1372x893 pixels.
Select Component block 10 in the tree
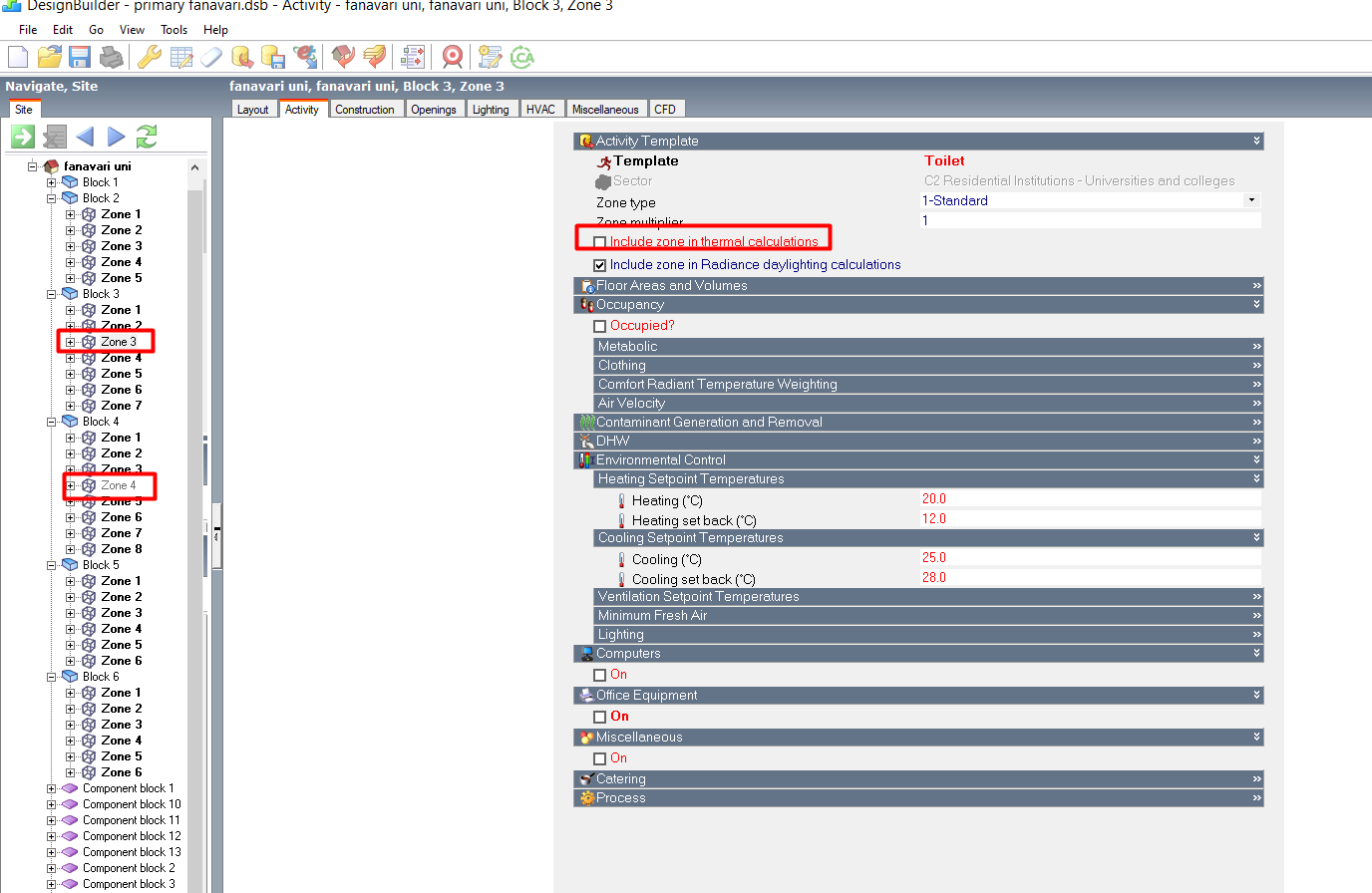click(132, 804)
